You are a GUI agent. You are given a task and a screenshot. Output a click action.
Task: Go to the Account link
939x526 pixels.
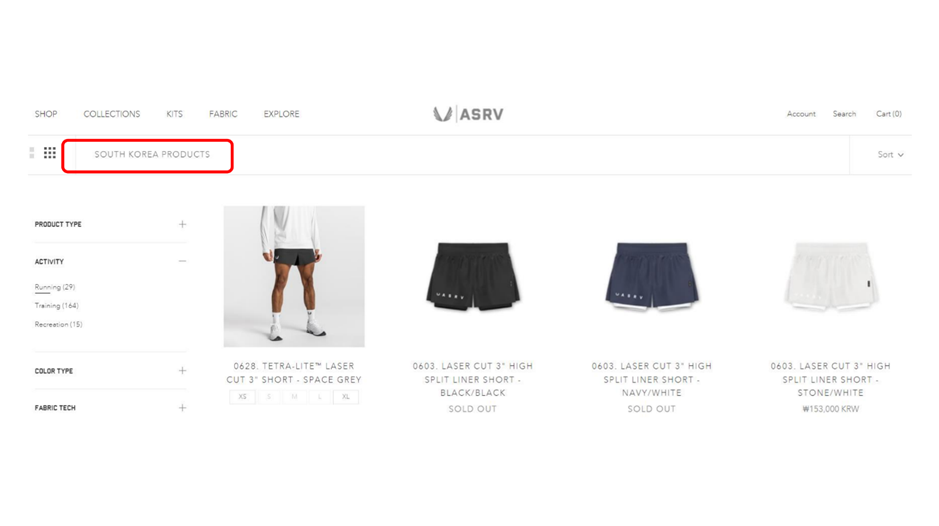(801, 114)
